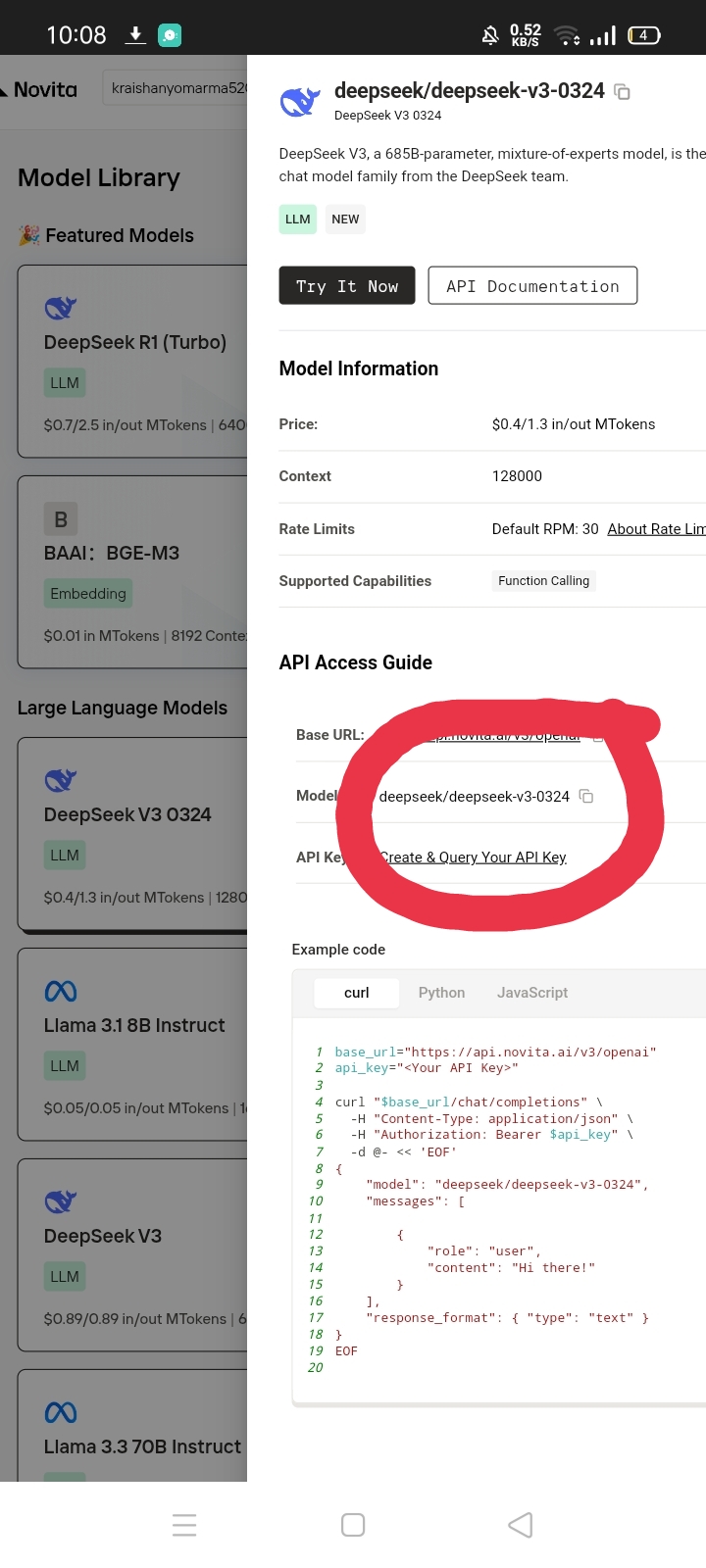Viewport: 706px width, 1568px height.
Task: Open the Android recent apps menu icon
Action: coord(184,1525)
